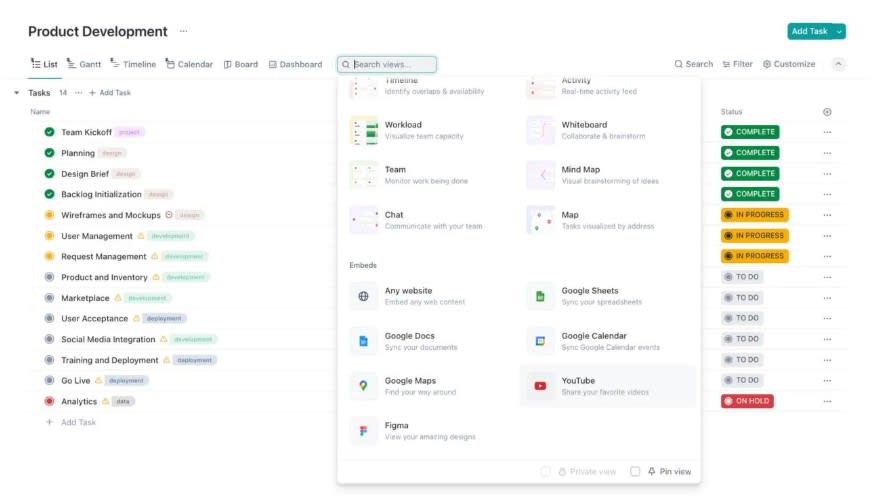873x501 pixels.
Task: Click Add Task beside the Tasks header
Action: [110, 93]
